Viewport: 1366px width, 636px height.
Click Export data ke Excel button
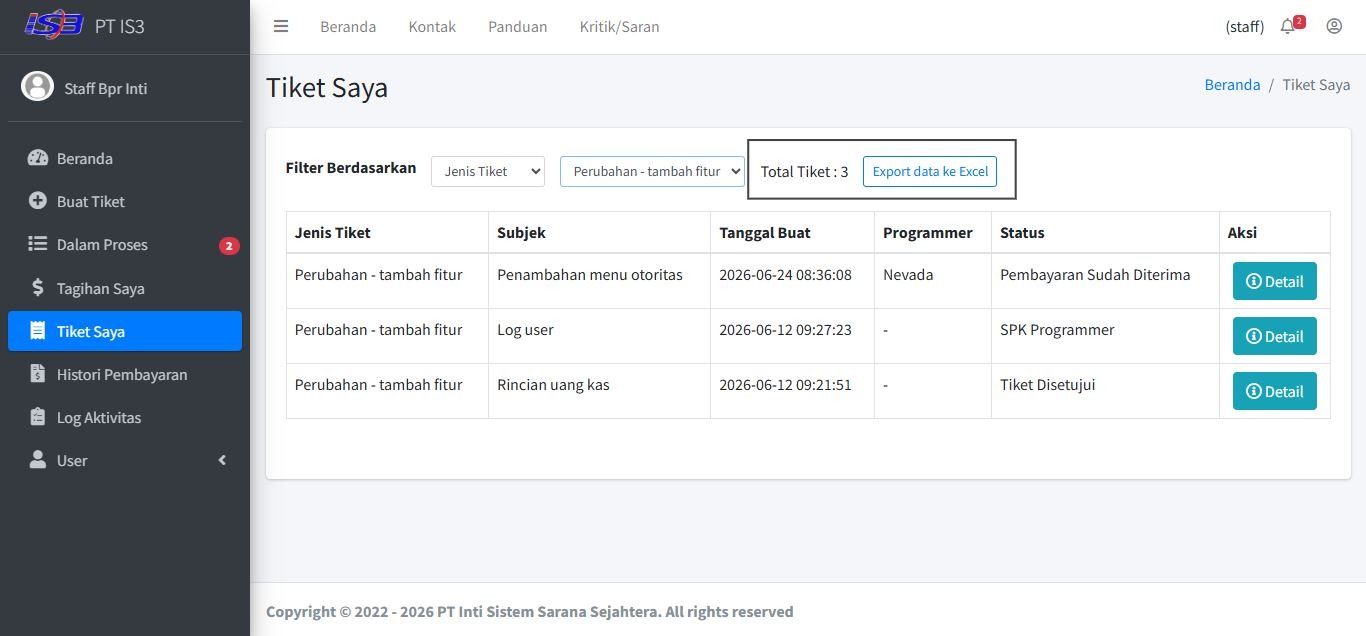click(930, 171)
